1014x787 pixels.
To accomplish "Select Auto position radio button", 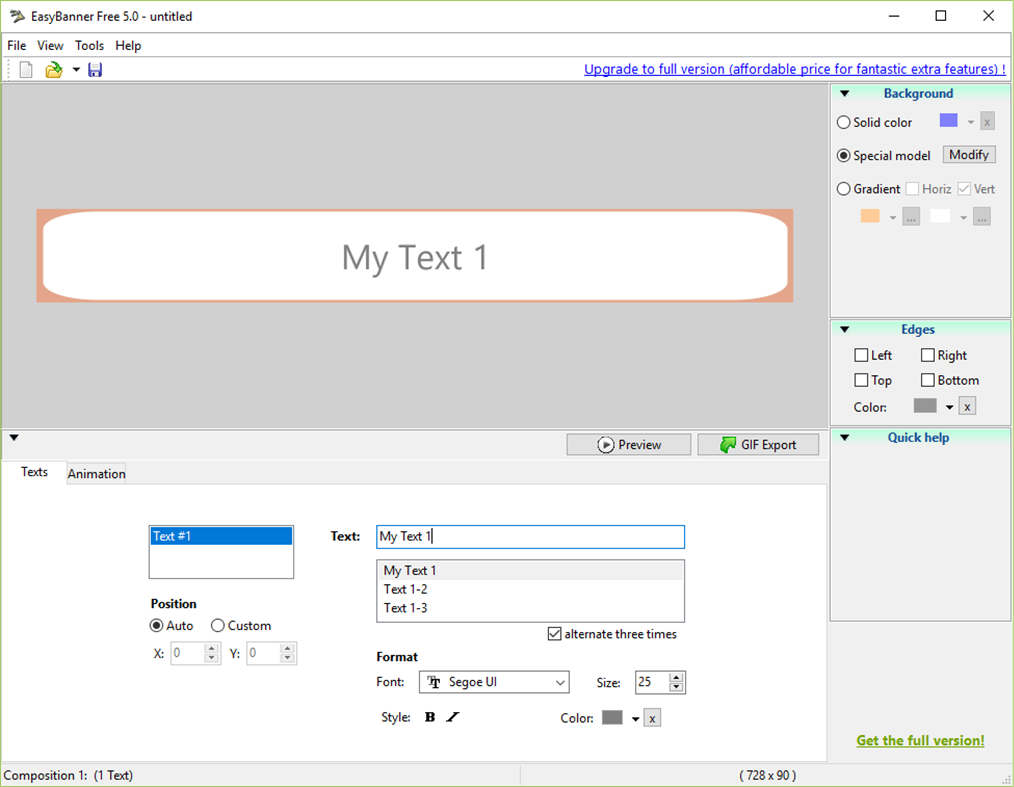I will point(156,625).
